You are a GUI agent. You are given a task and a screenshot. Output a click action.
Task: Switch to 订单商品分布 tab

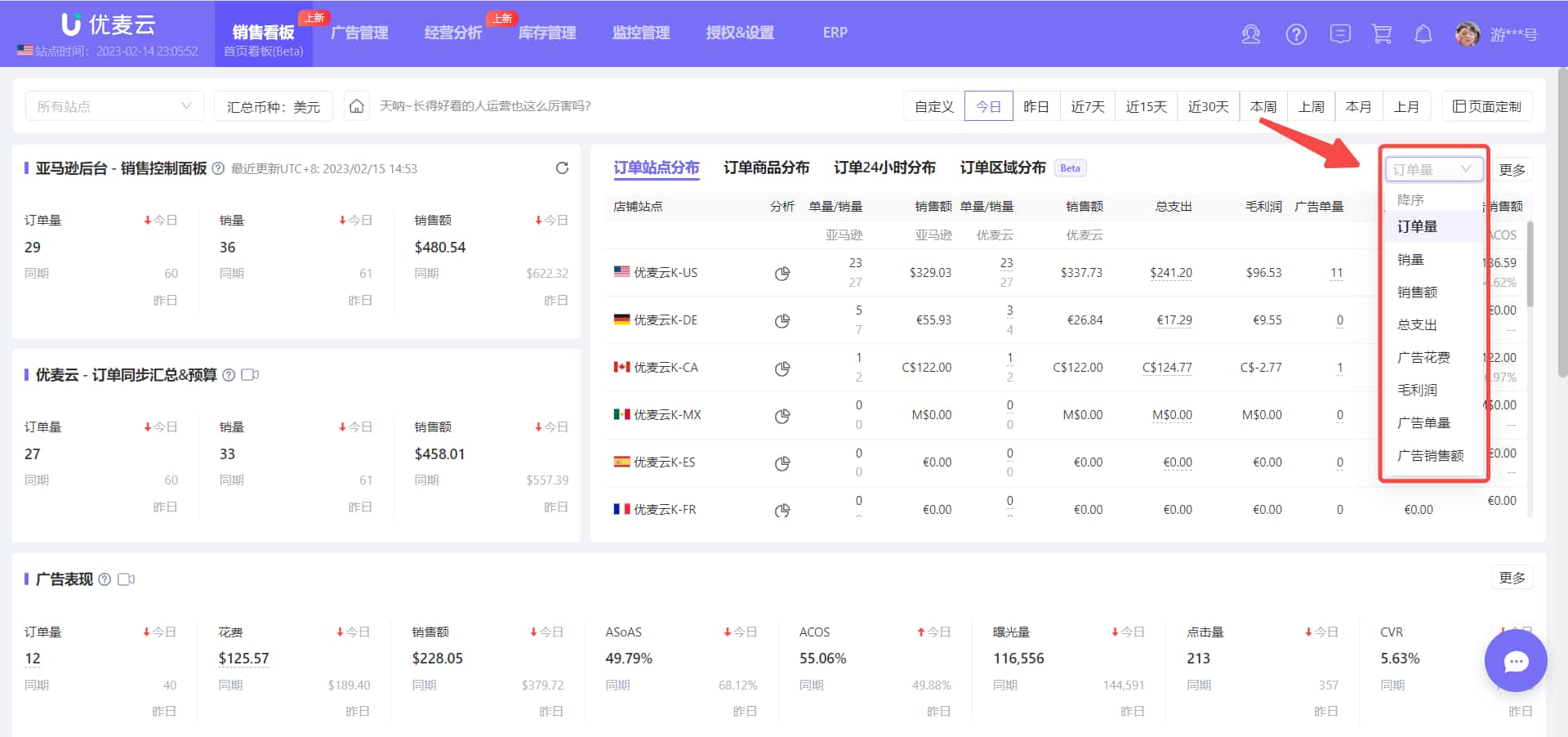point(766,167)
